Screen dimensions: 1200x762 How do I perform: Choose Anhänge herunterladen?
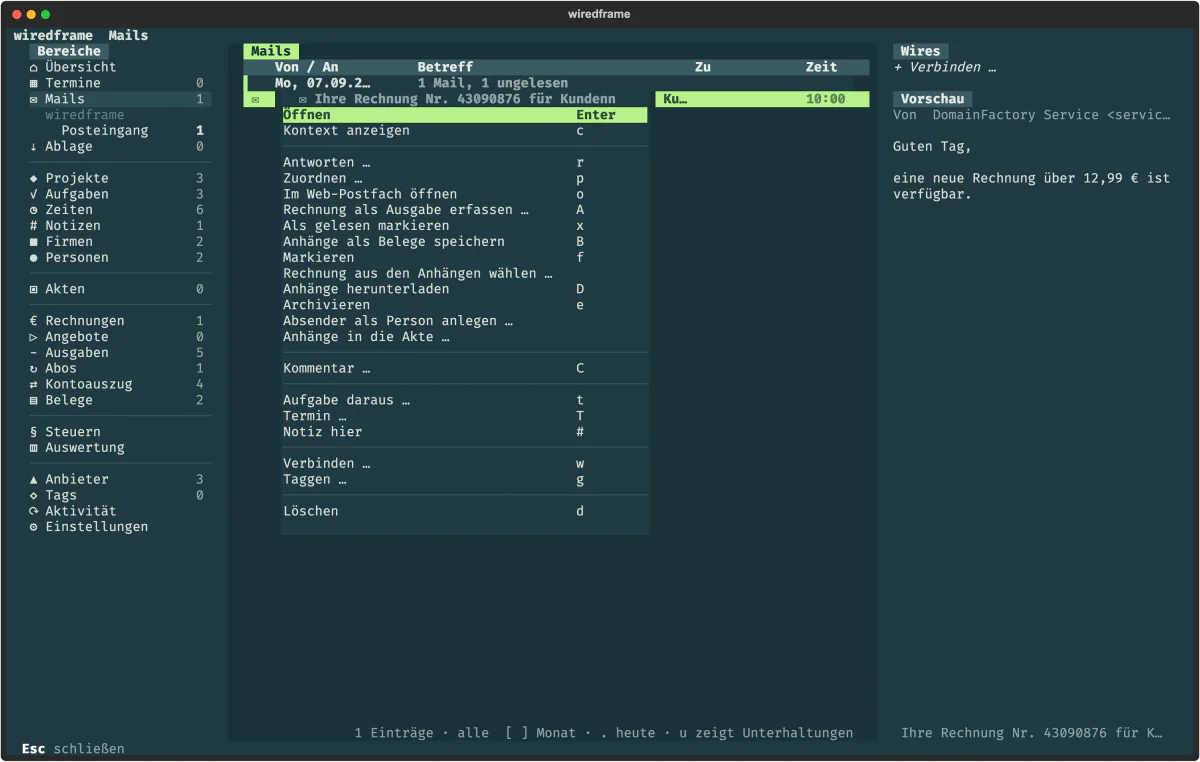[x=465, y=289]
